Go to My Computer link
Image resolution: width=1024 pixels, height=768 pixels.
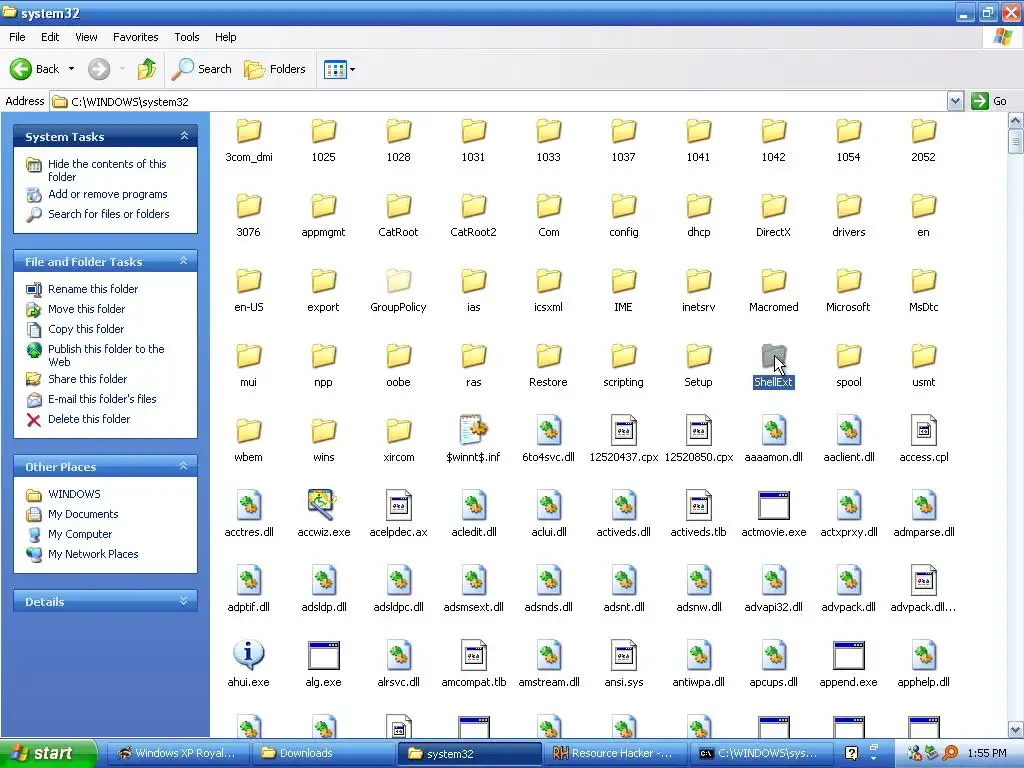[80, 534]
